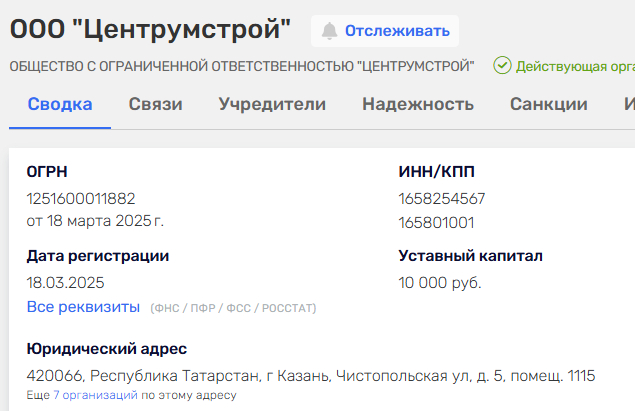Open the 7 организаций link
Image resolution: width=635 pixels, height=411 pixels.
(x=95, y=395)
